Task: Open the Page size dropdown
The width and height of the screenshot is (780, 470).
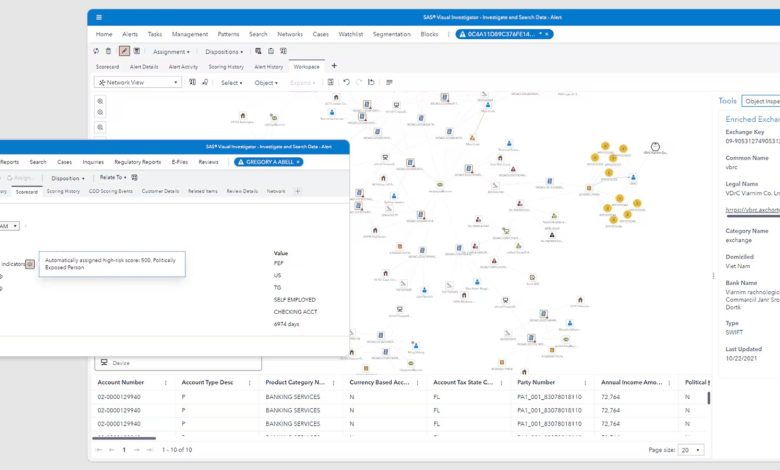Action: [x=691, y=450]
